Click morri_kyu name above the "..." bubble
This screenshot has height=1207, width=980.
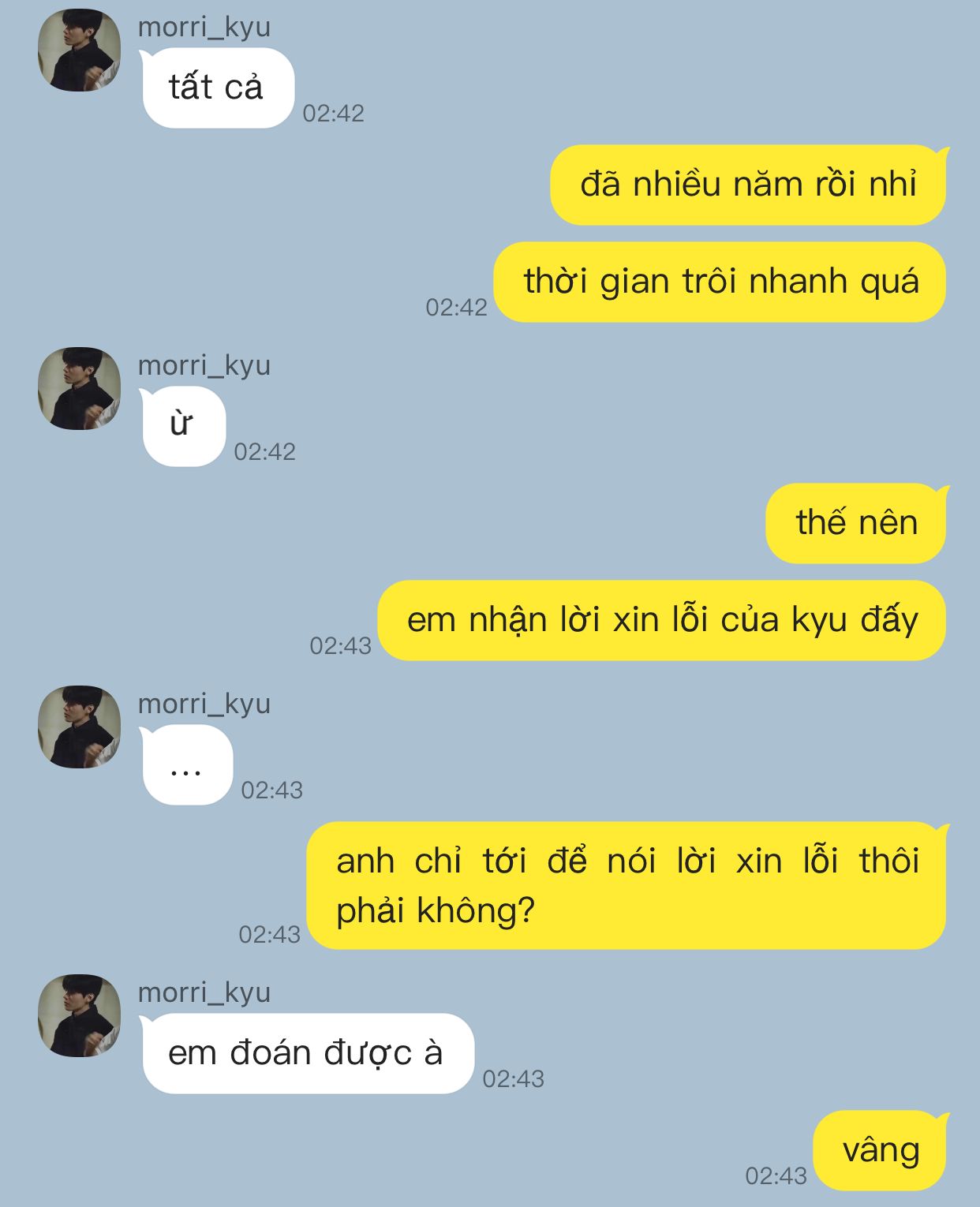204,704
